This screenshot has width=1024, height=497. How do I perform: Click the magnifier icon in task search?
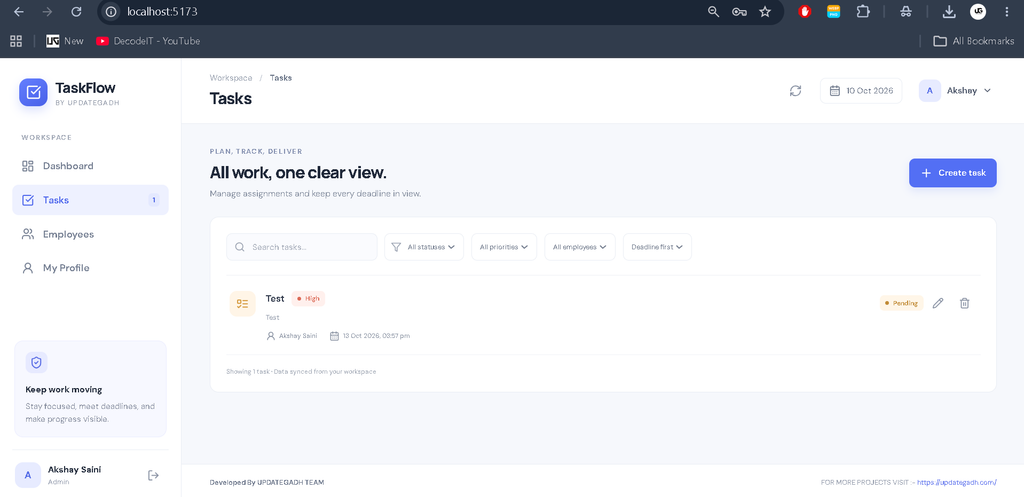[x=240, y=247]
